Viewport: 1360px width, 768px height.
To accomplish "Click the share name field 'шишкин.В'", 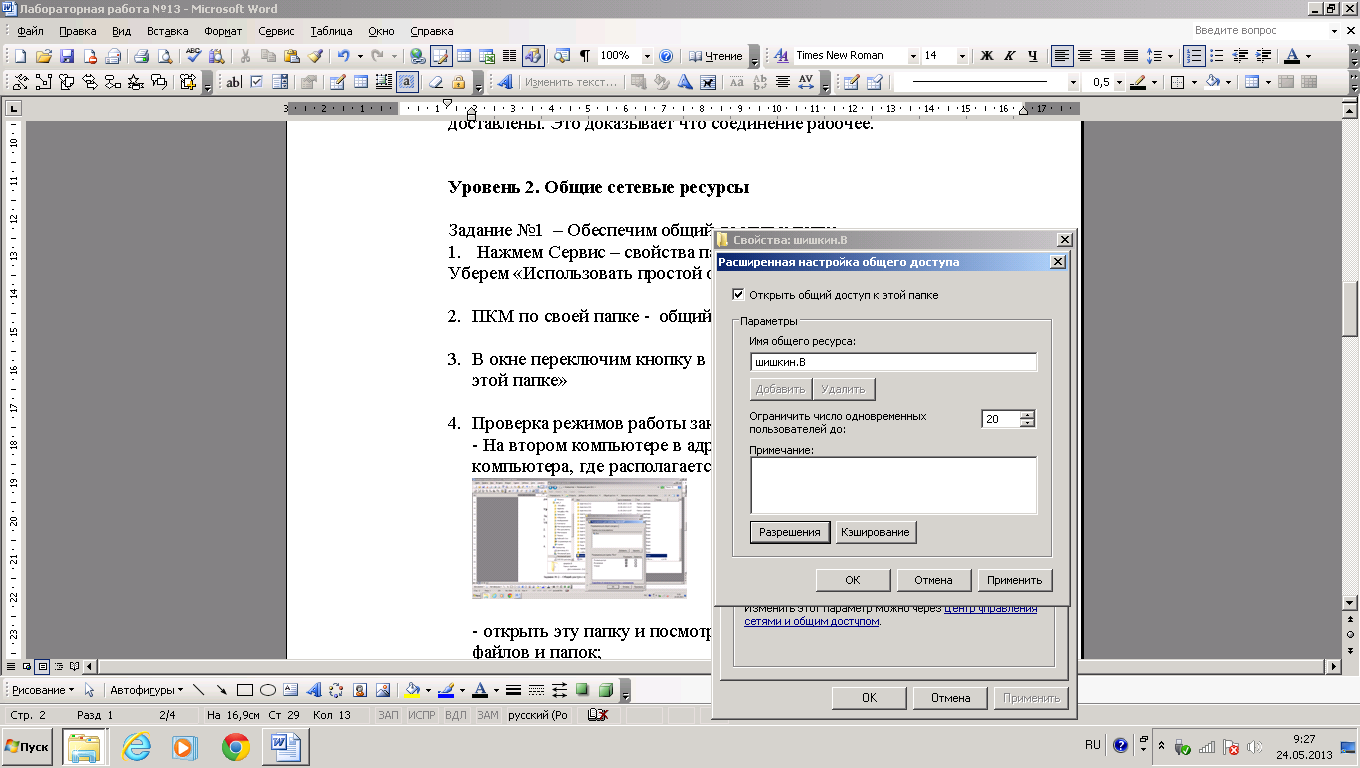I will click(x=893, y=362).
